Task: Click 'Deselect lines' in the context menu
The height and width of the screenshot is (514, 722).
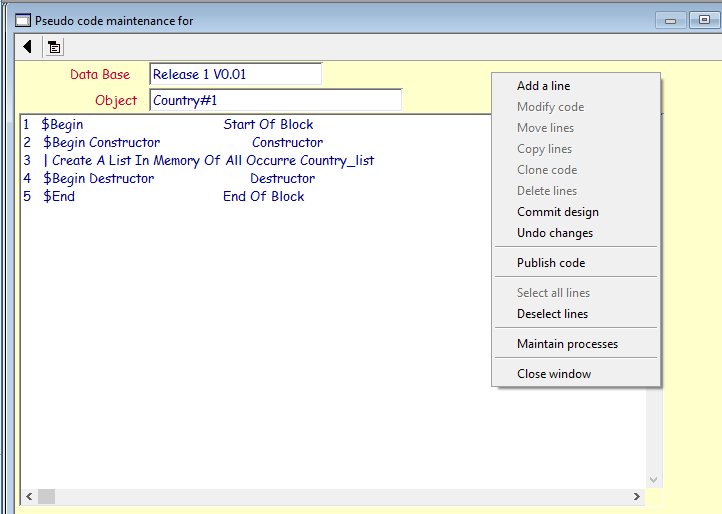Action: click(x=552, y=314)
